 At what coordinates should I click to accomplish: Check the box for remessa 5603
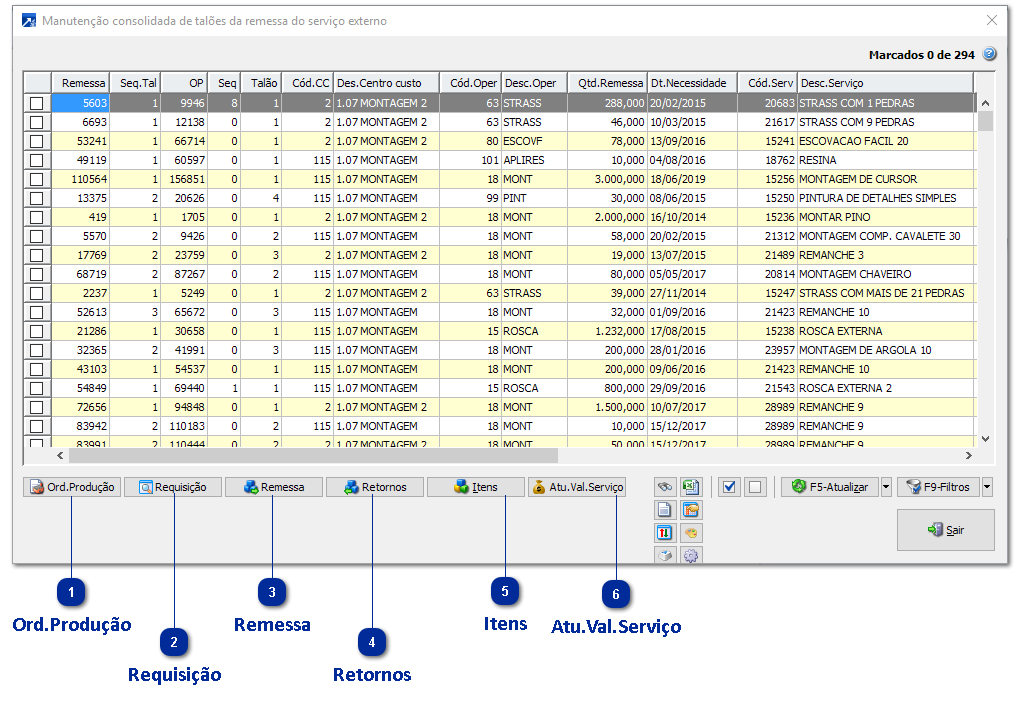tap(37, 103)
